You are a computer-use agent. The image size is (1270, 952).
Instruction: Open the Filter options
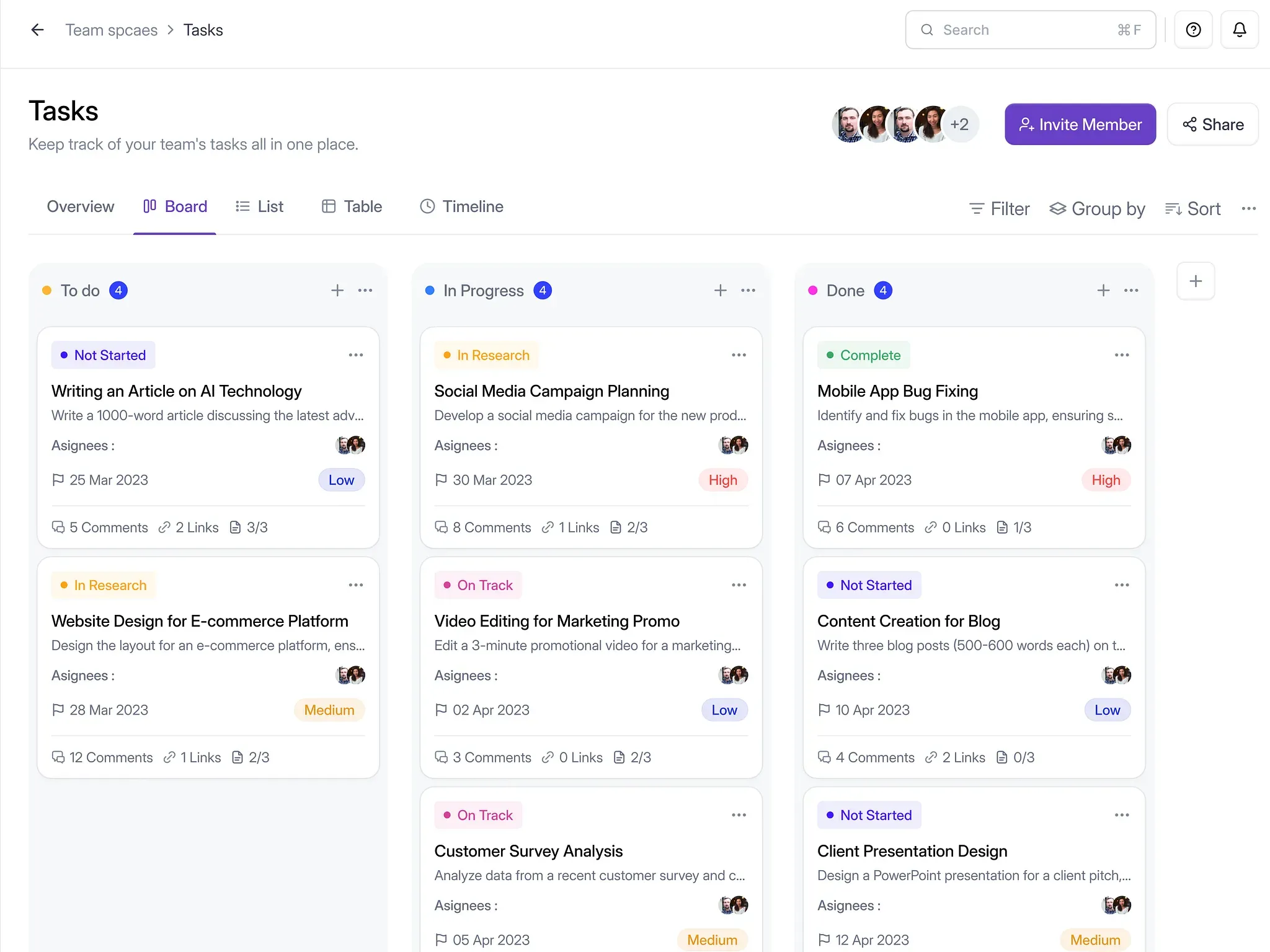tap(999, 209)
